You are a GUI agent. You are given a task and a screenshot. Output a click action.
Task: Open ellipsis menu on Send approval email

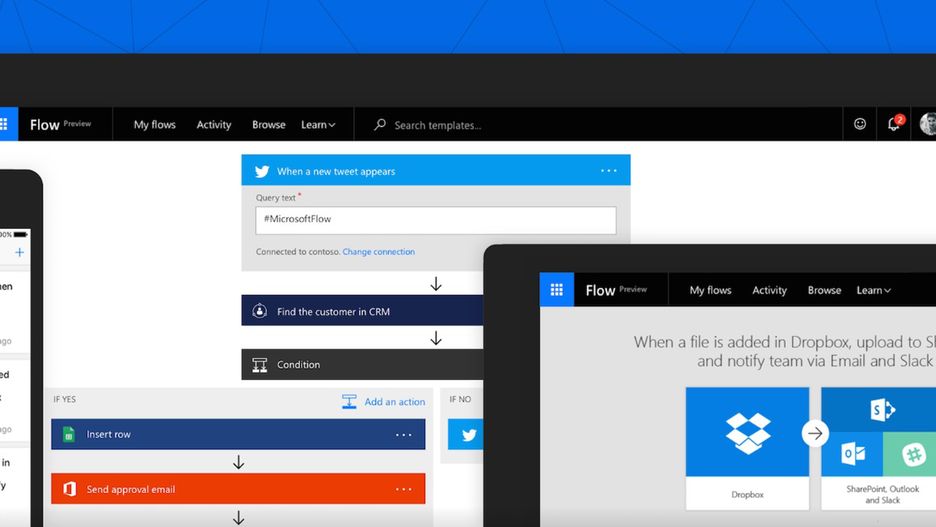[x=404, y=489]
